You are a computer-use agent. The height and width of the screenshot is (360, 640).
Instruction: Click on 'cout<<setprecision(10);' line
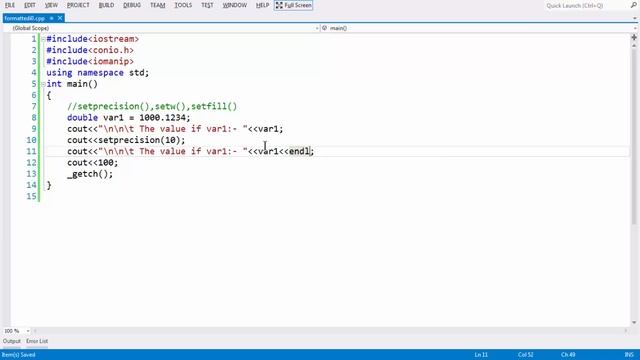point(126,140)
